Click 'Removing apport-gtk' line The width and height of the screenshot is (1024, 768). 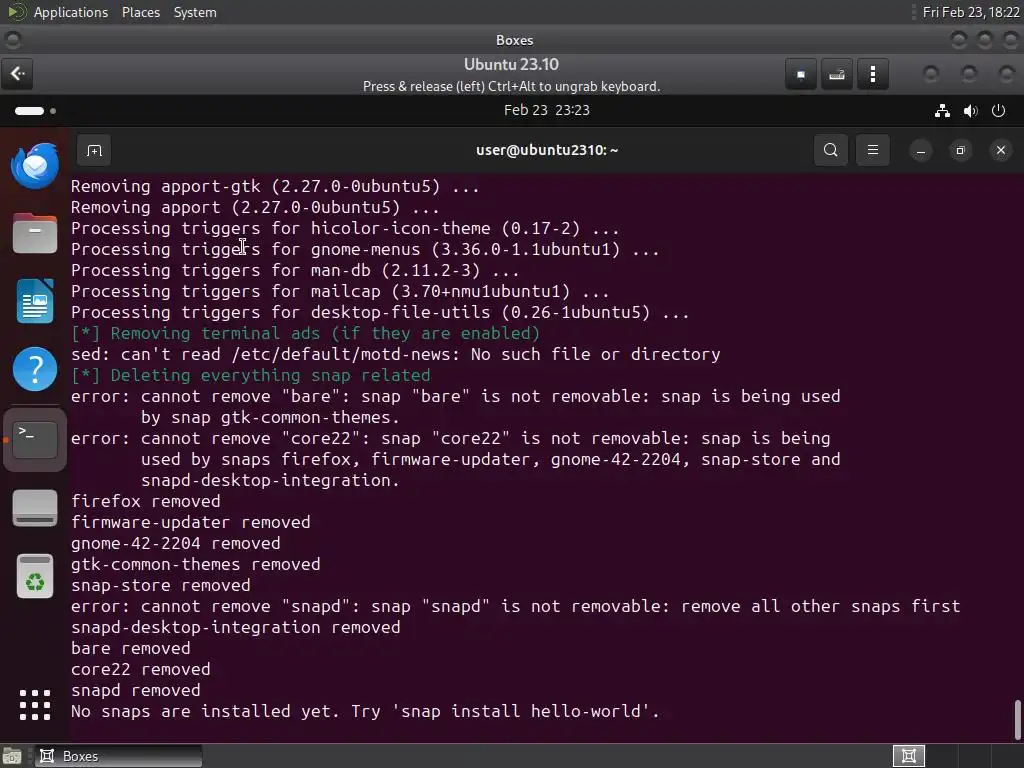point(275,187)
